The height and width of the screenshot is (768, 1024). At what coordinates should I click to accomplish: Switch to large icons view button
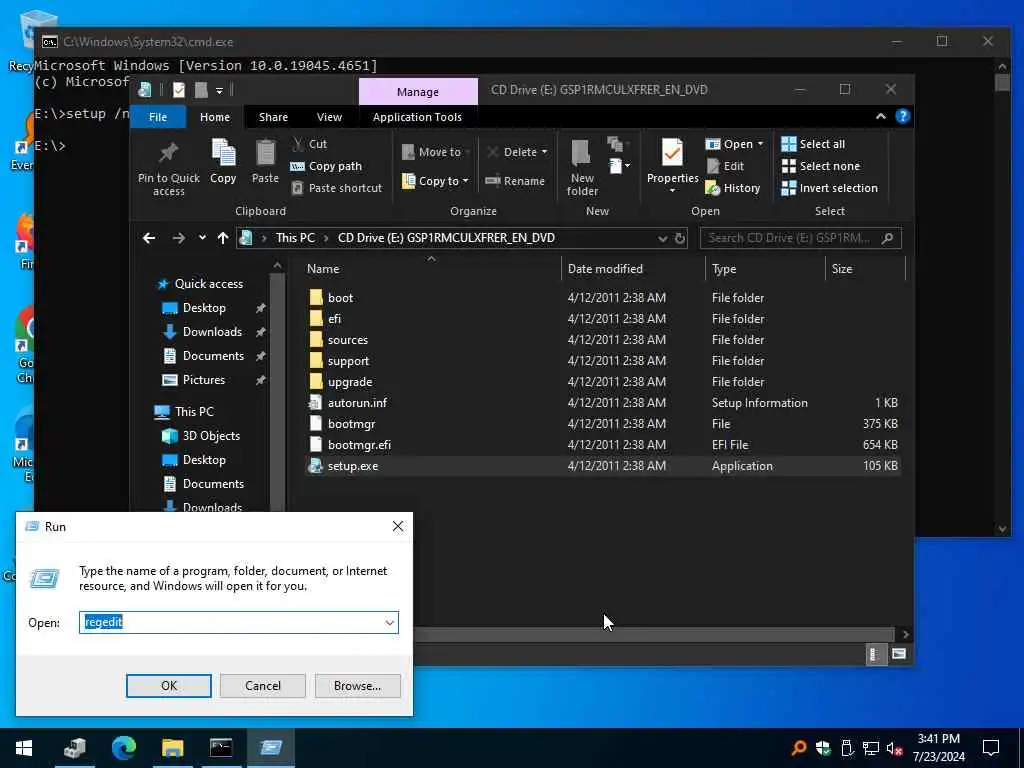click(899, 654)
